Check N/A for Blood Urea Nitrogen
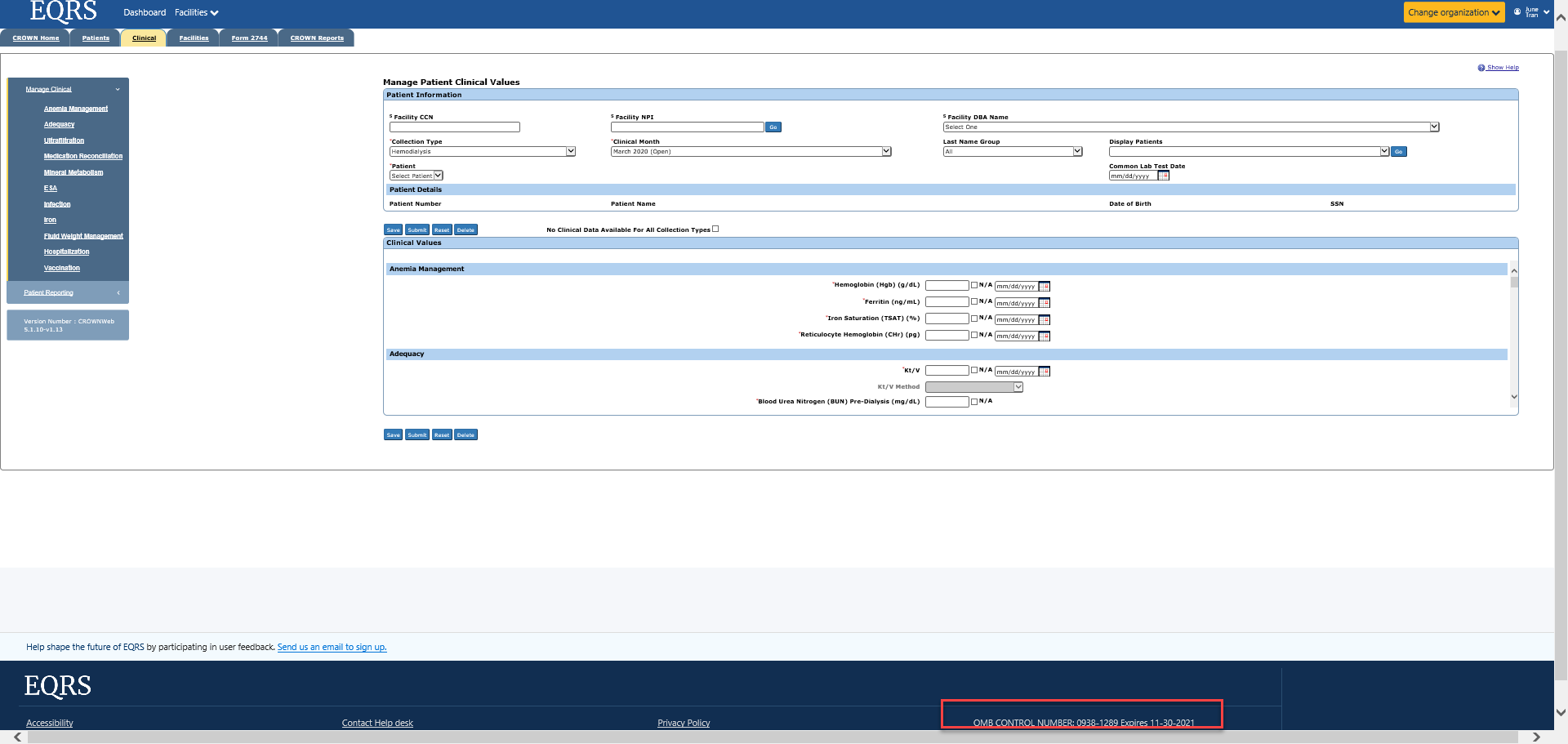This screenshot has height=744, width=1568. point(973,402)
